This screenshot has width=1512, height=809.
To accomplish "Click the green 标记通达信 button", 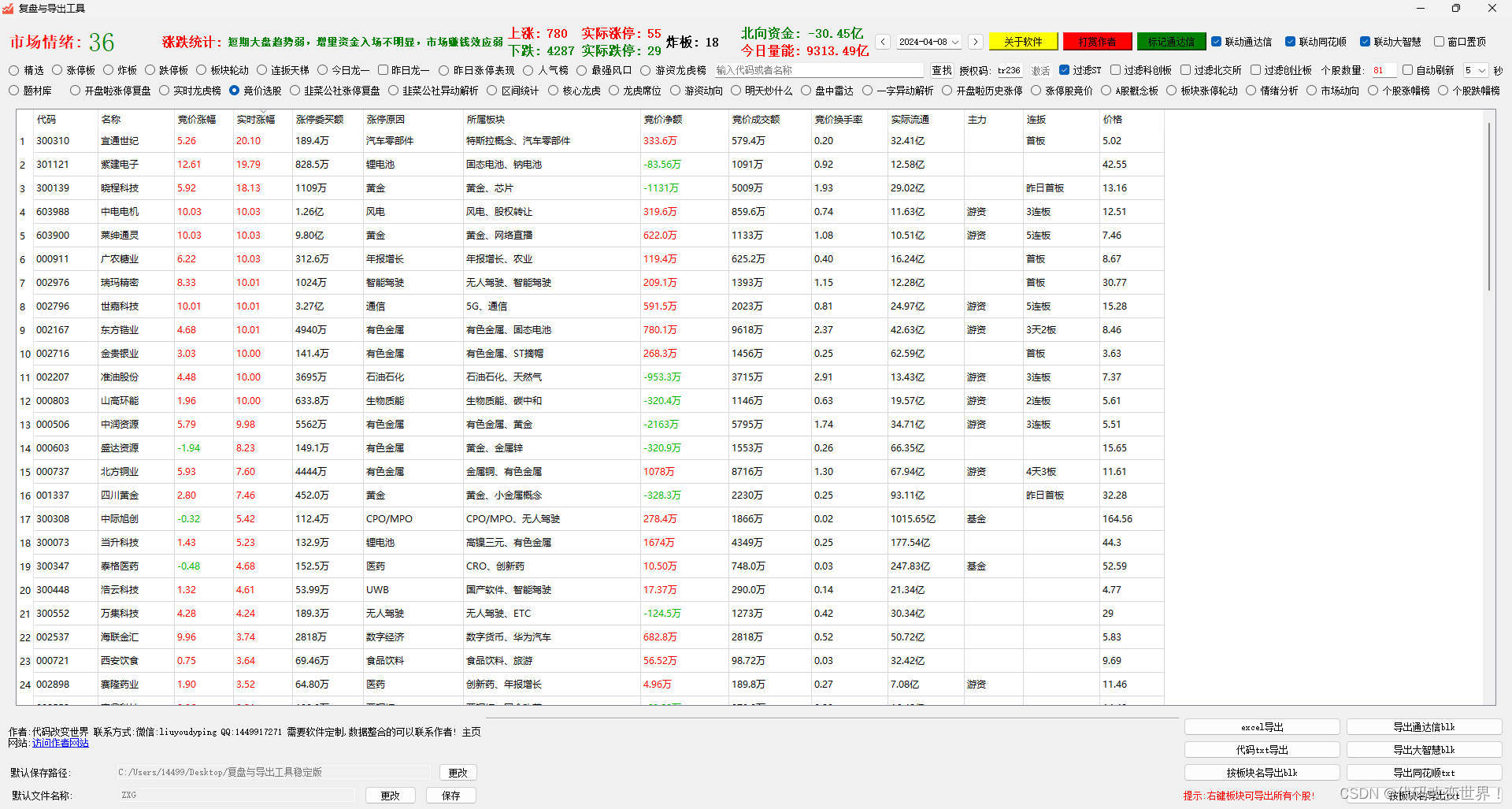I will click(1171, 42).
